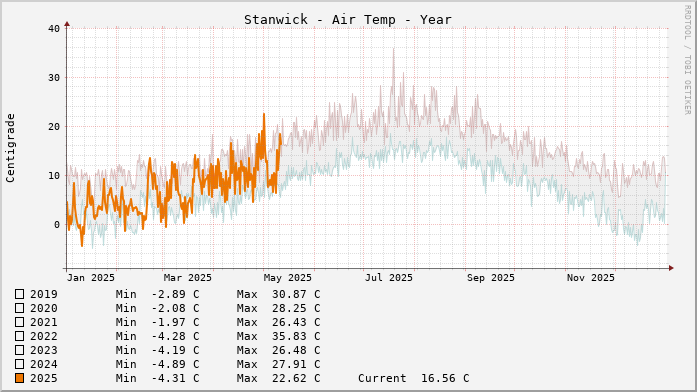Click the 2021 legend color box
The height and width of the screenshot is (392, 697).
tap(20, 322)
